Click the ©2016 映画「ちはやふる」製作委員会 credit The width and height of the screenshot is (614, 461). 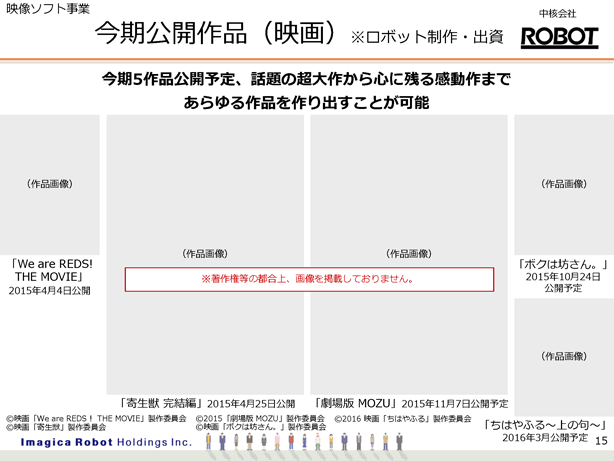(x=403, y=419)
